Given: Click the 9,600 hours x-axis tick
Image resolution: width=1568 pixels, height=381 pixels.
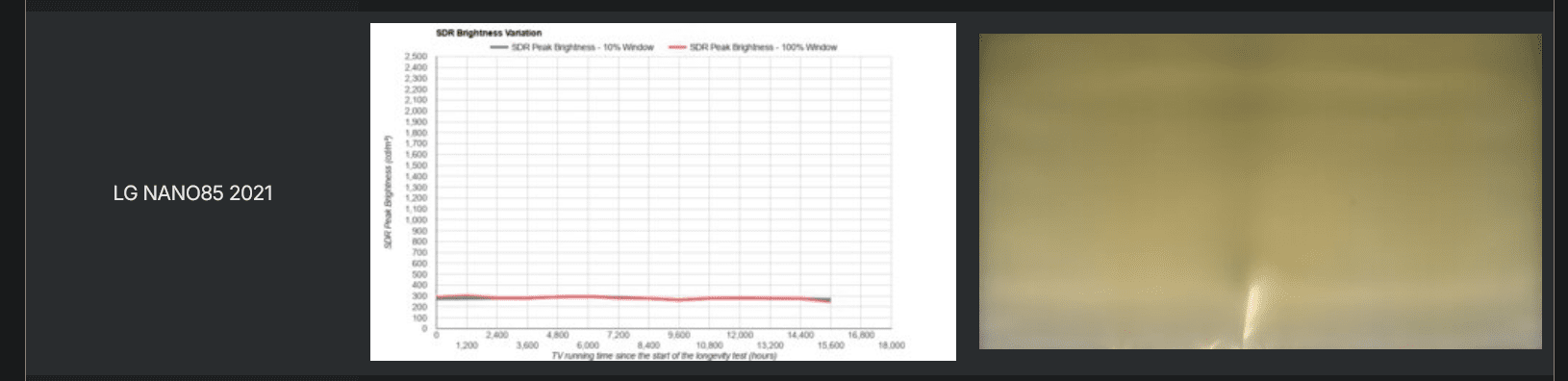Looking at the screenshot, I should point(678,335).
